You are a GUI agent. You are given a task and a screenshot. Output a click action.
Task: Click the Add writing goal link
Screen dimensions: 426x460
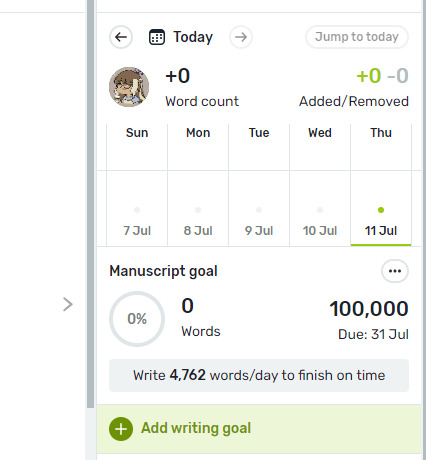[196, 428]
